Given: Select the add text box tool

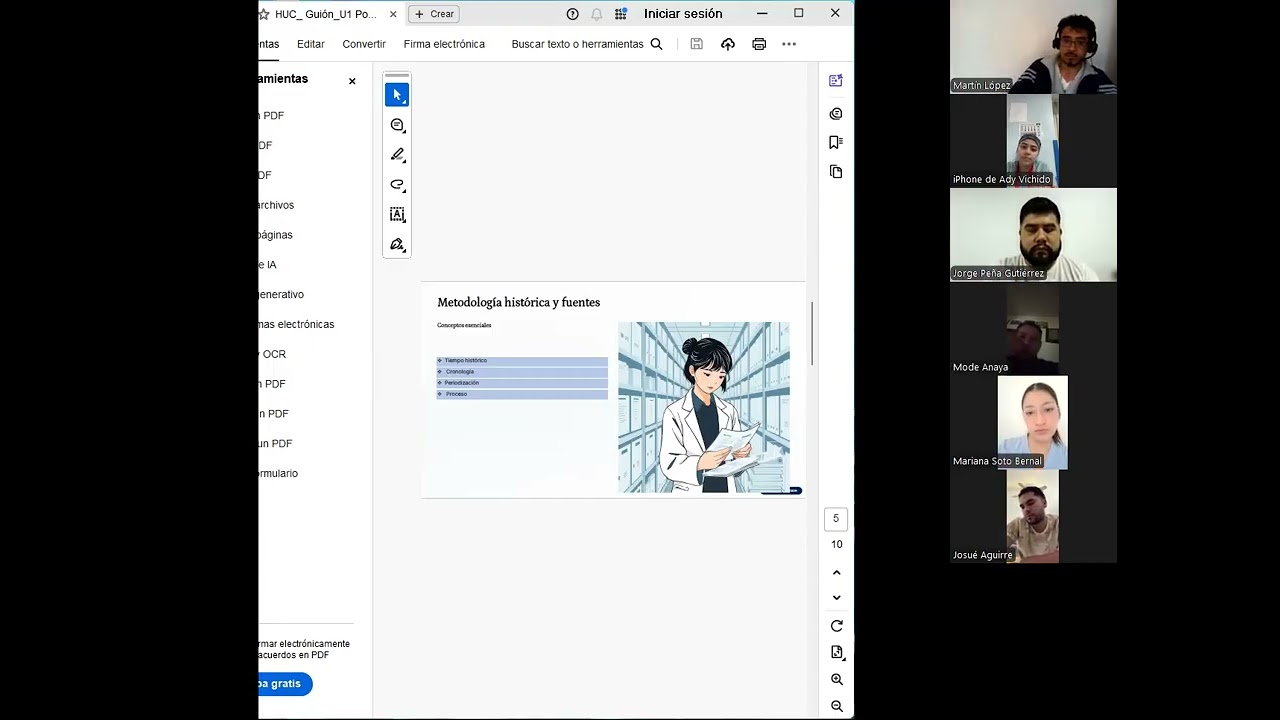Looking at the screenshot, I should 397,214.
